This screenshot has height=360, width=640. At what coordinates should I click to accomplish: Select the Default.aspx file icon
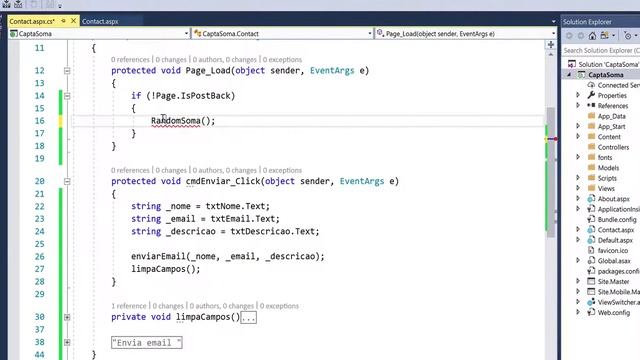(591, 240)
